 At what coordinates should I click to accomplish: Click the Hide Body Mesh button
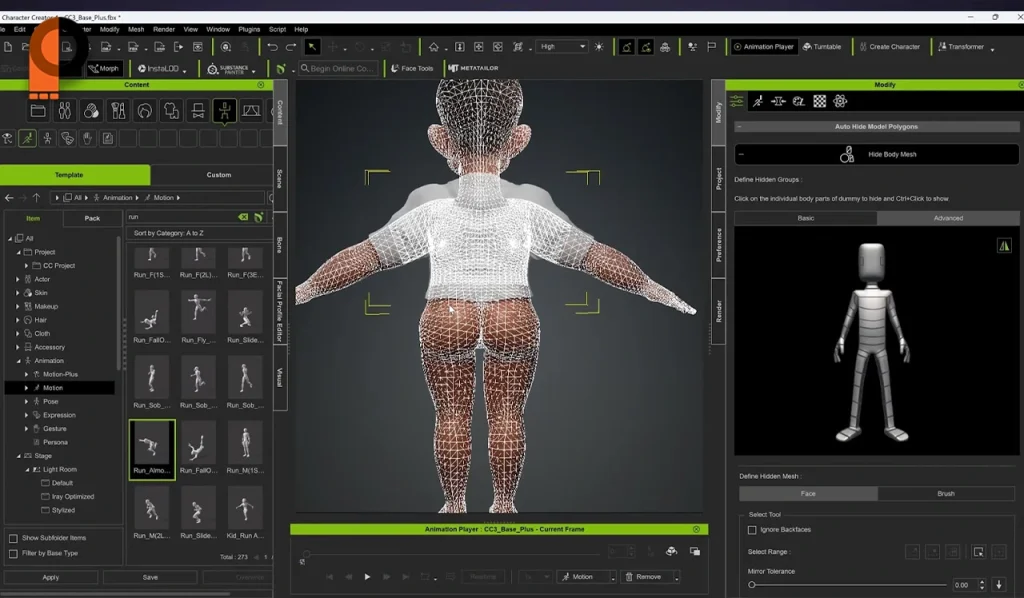(x=876, y=155)
